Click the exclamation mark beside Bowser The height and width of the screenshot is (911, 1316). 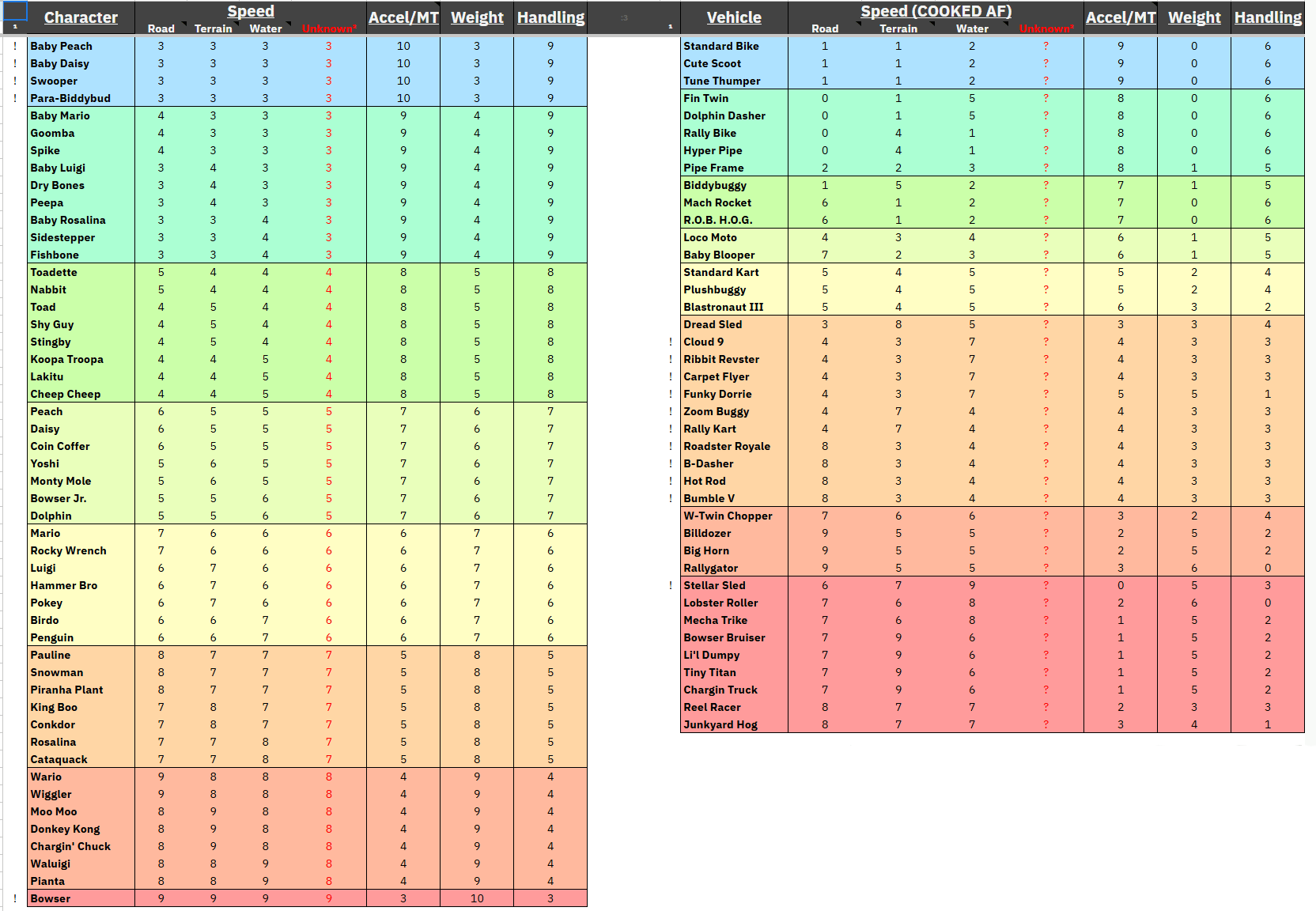15,898
